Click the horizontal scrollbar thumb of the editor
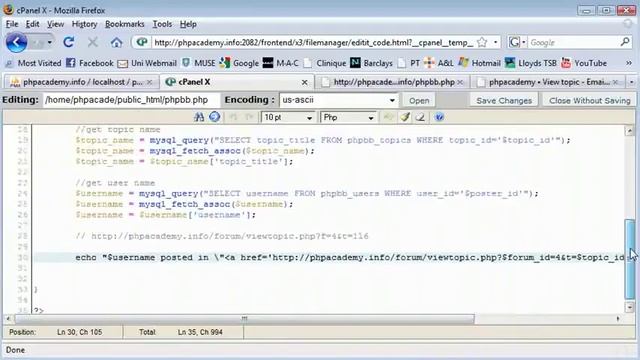640x360 pixels. (x=244, y=318)
